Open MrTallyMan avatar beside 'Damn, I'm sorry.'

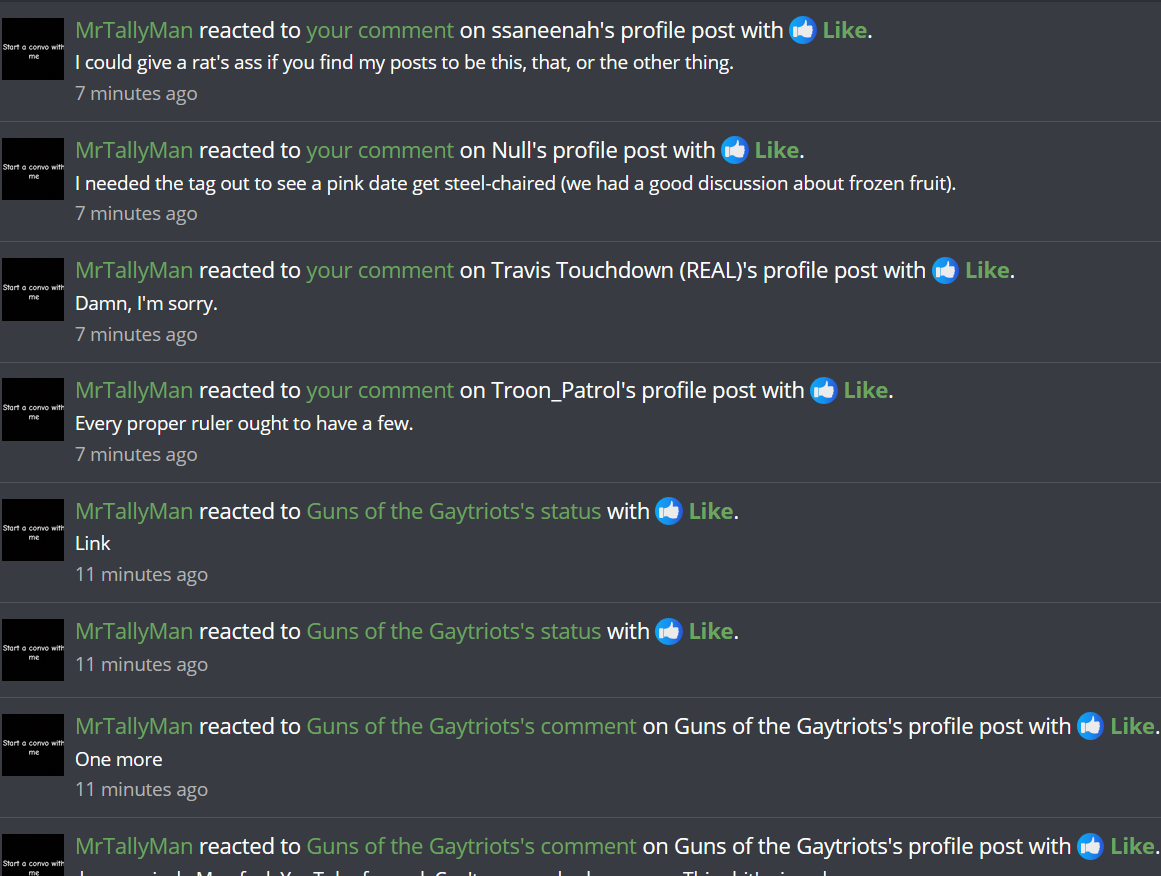(x=33, y=290)
